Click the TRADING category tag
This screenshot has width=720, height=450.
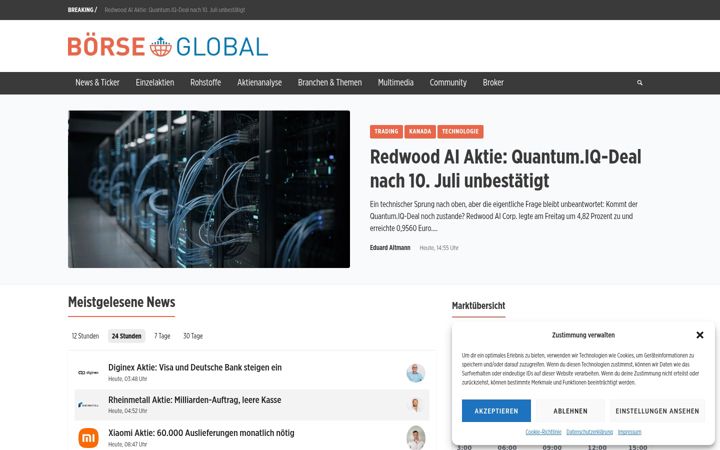[x=386, y=132]
